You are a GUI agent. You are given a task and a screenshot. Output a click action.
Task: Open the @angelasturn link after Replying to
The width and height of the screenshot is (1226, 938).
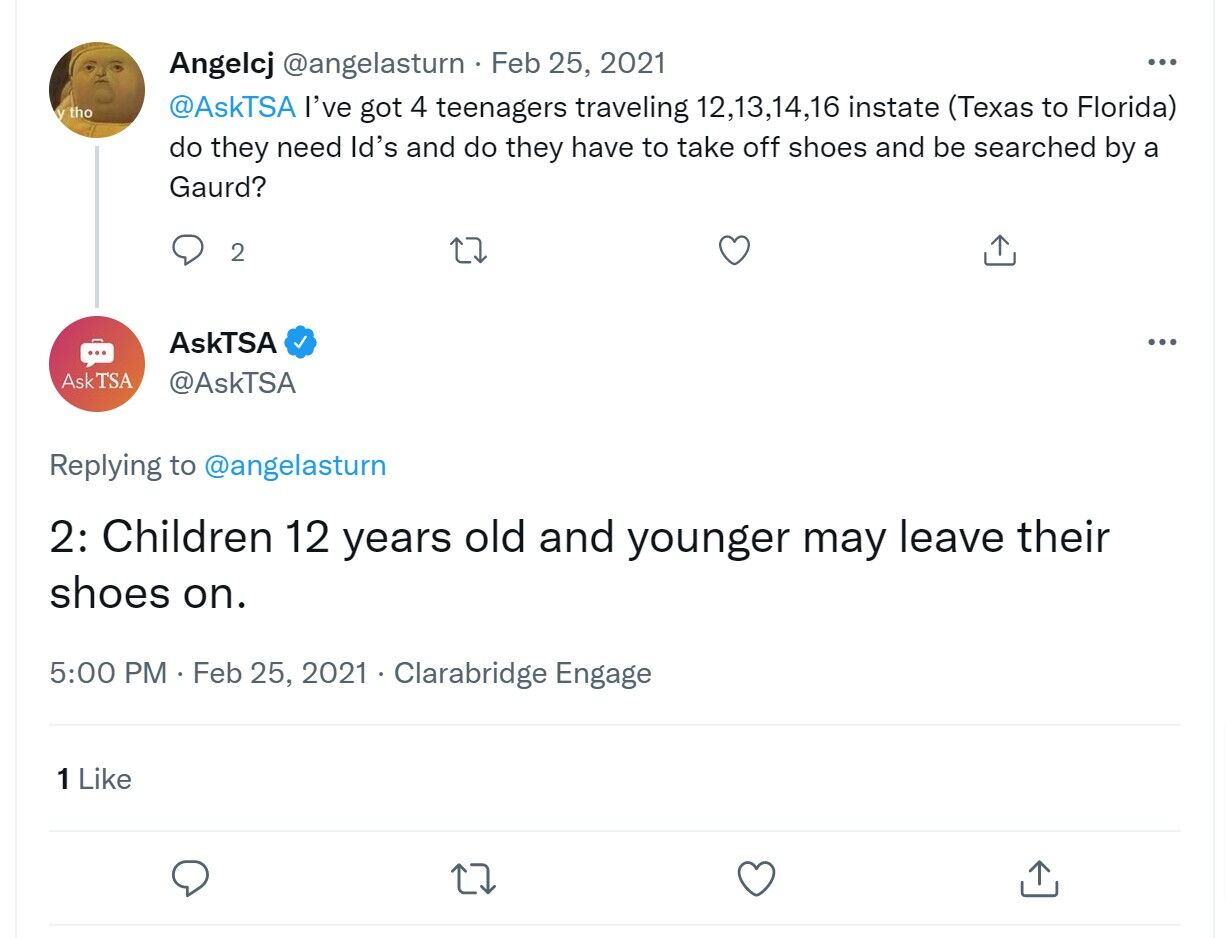pos(295,465)
